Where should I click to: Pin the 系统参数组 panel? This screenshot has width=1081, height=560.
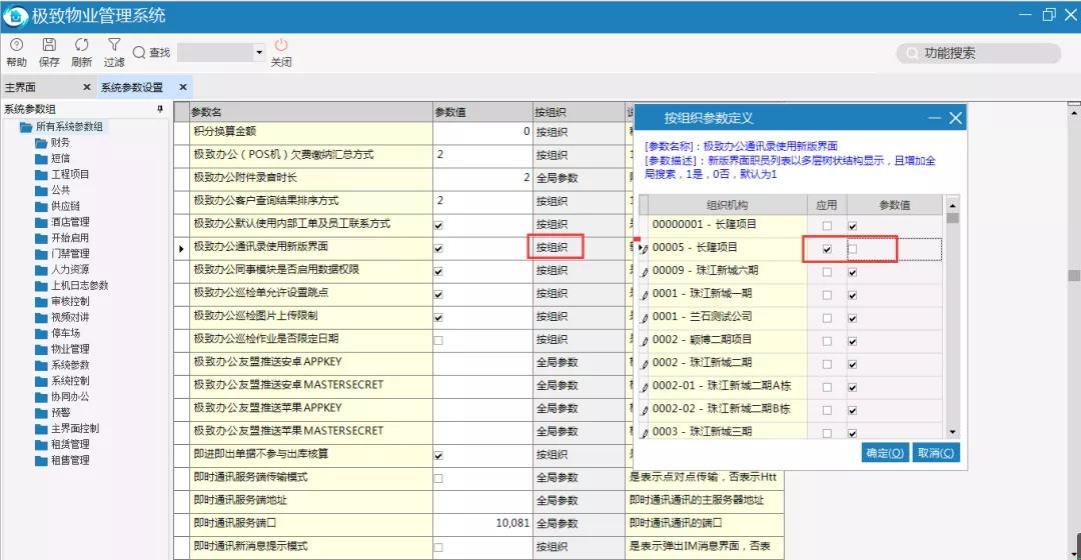click(161, 109)
